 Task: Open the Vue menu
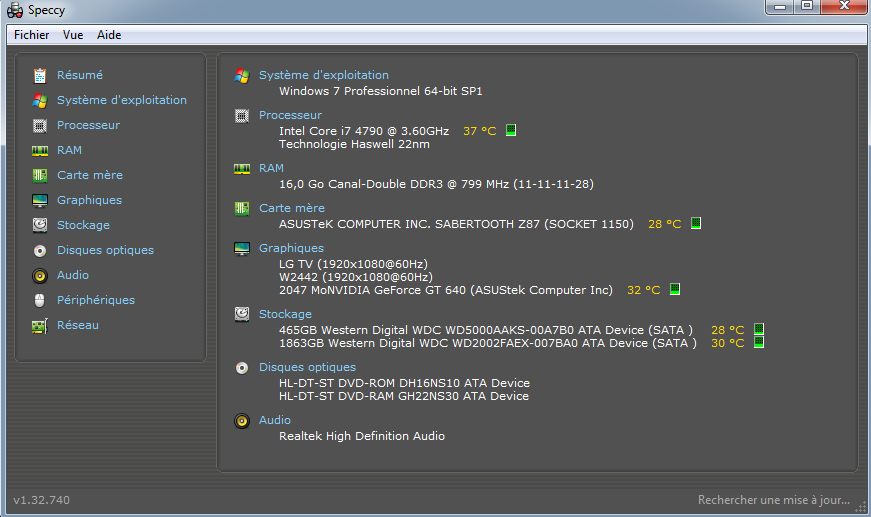(73, 35)
